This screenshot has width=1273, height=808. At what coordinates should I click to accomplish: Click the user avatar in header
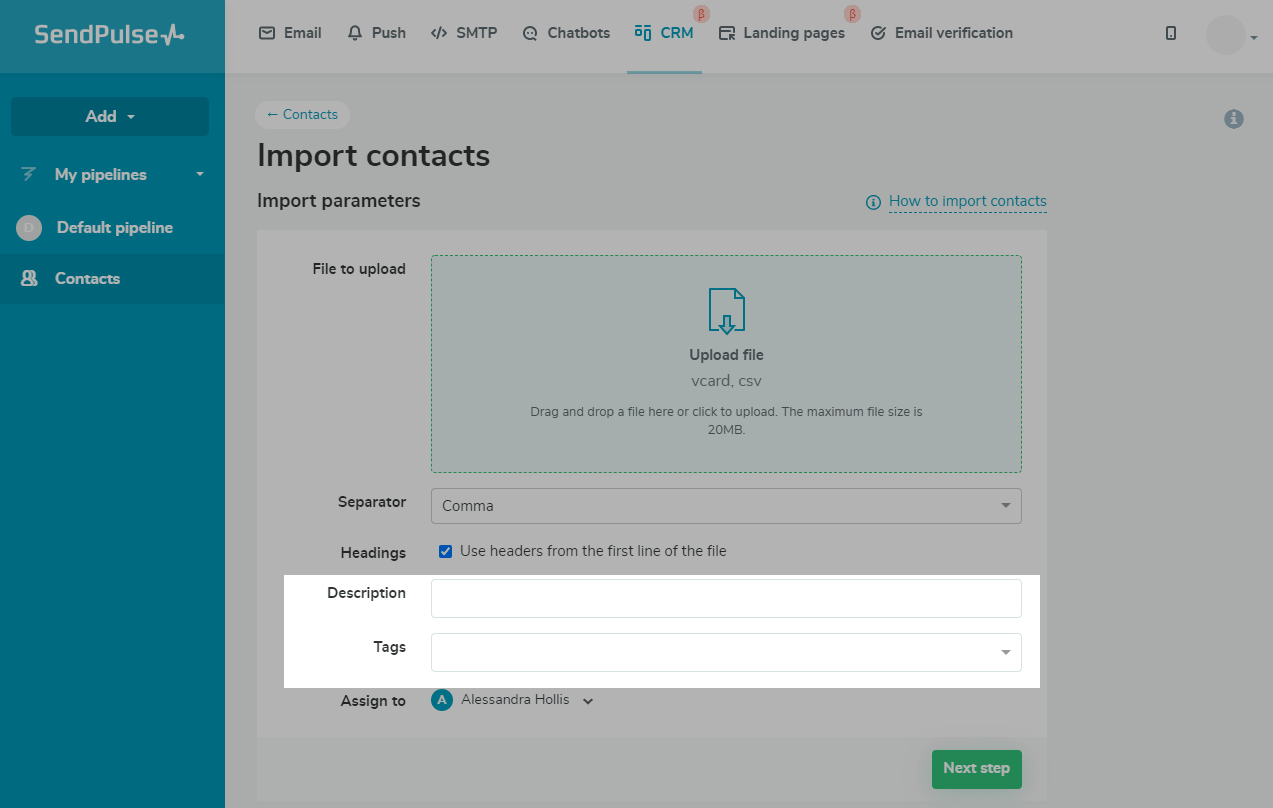pyautogui.click(x=1225, y=35)
